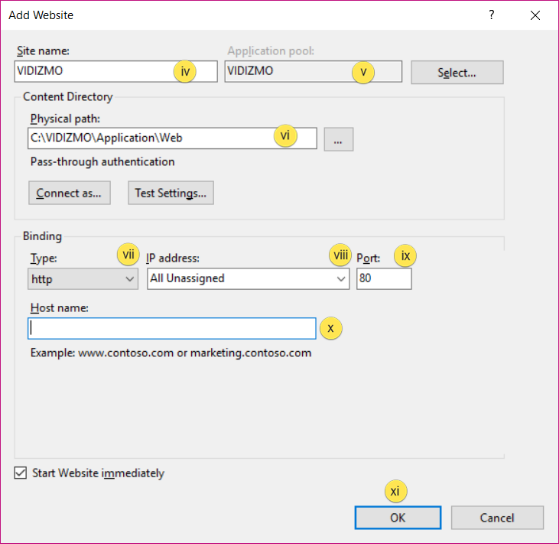Click the yellow ix marker near Port
This screenshot has width=559, height=544.
click(405, 256)
